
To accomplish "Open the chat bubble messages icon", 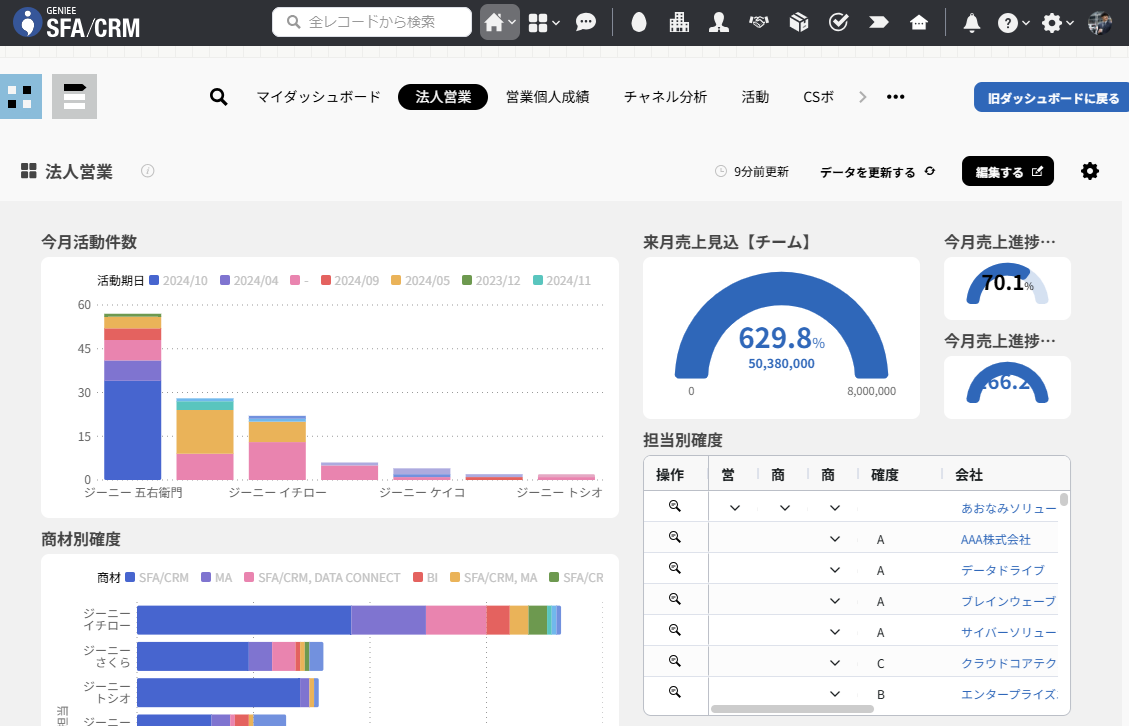I will [586, 22].
